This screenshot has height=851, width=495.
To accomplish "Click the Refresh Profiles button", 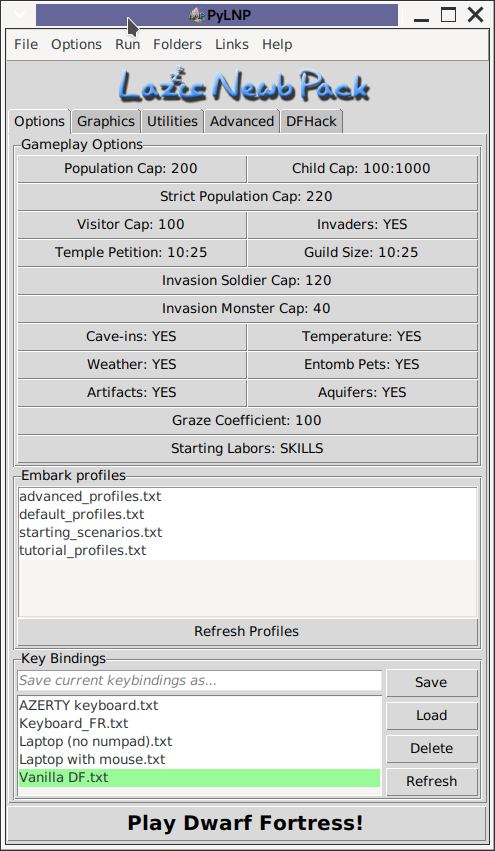I will (x=248, y=632).
